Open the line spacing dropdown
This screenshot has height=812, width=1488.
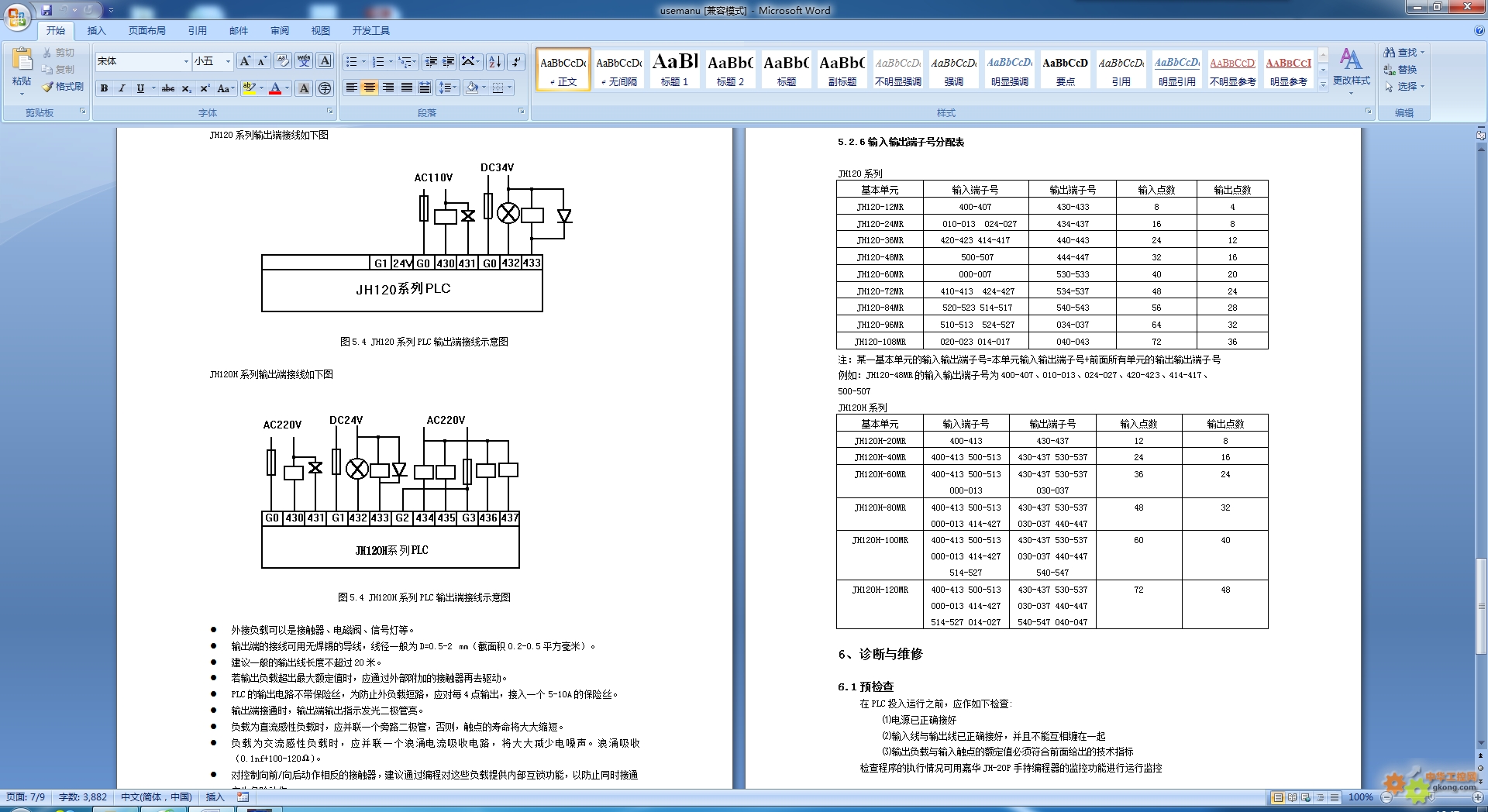(447, 88)
